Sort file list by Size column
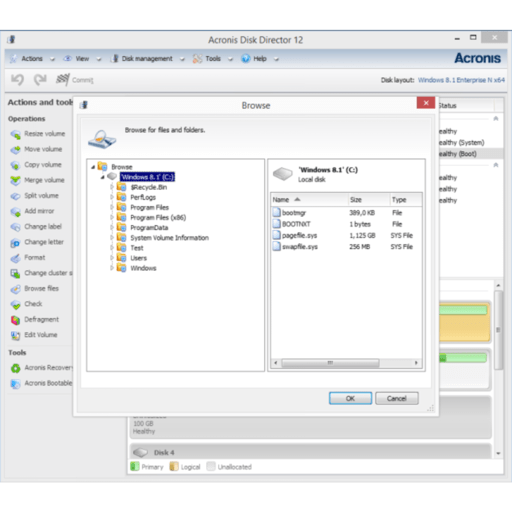 pos(369,200)
